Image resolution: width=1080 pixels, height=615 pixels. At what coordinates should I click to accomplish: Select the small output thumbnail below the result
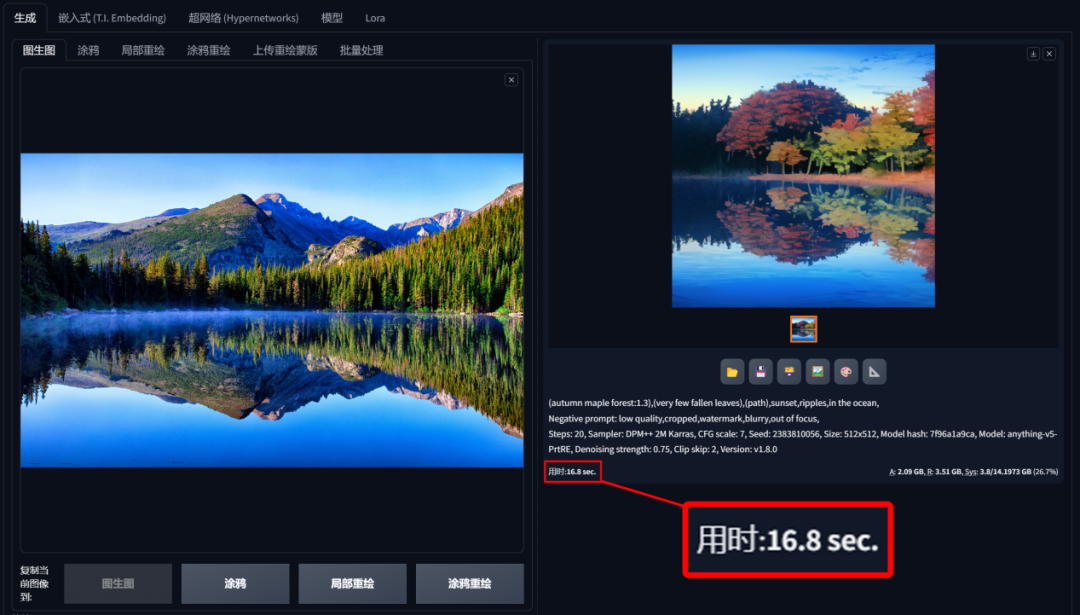pyautogui.click(x=803, y=329)
